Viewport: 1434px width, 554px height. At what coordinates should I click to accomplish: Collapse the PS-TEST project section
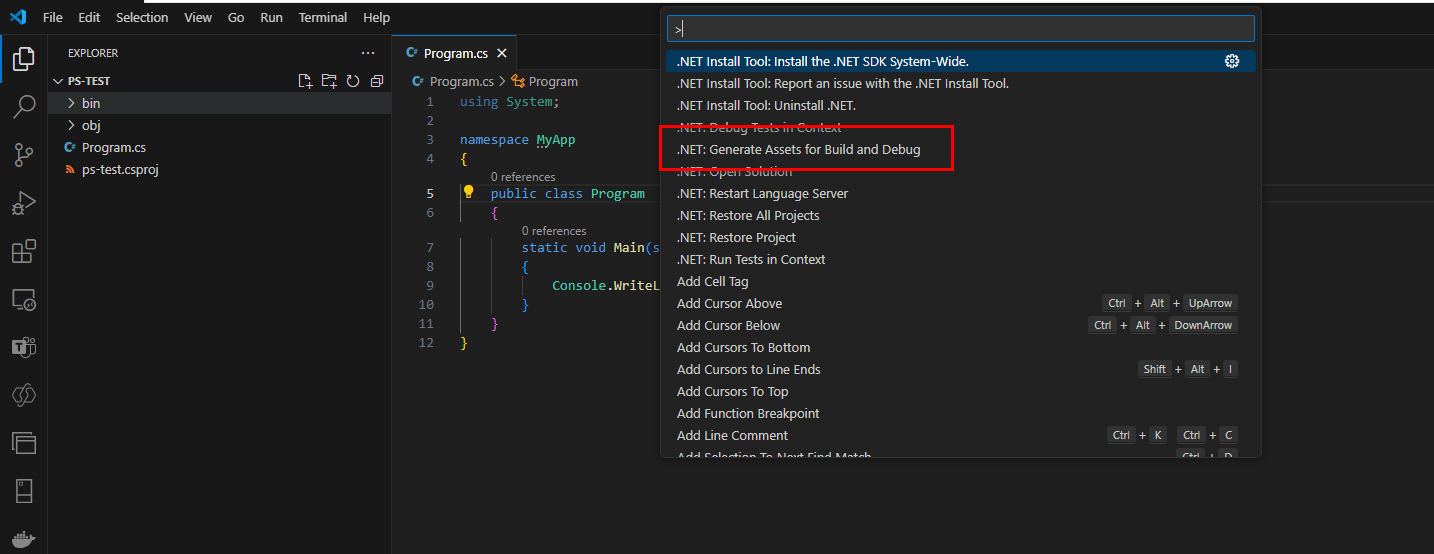(57, 81)
